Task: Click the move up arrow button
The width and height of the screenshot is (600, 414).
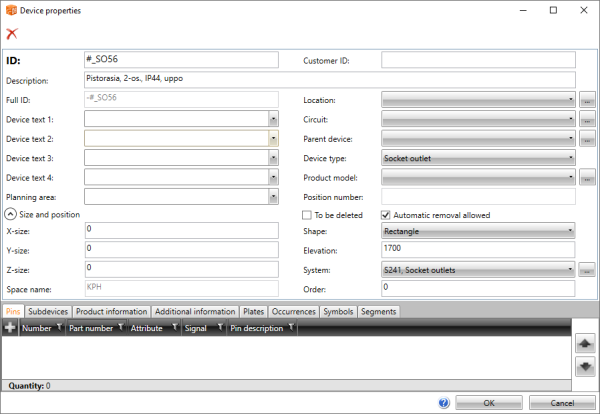Action: pyautogui.click(x=585, y=342)
